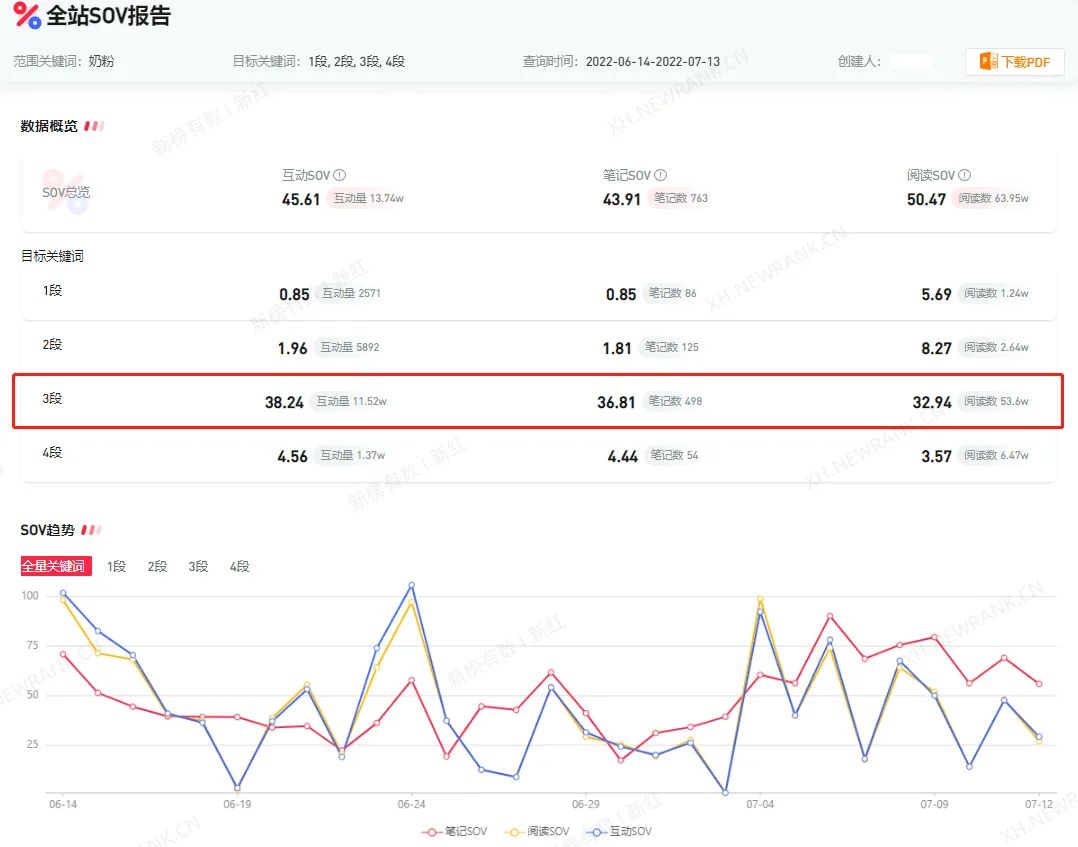Switch trend chart to 1段 tab
1078x847 pixels.
[x=117, y=566]
